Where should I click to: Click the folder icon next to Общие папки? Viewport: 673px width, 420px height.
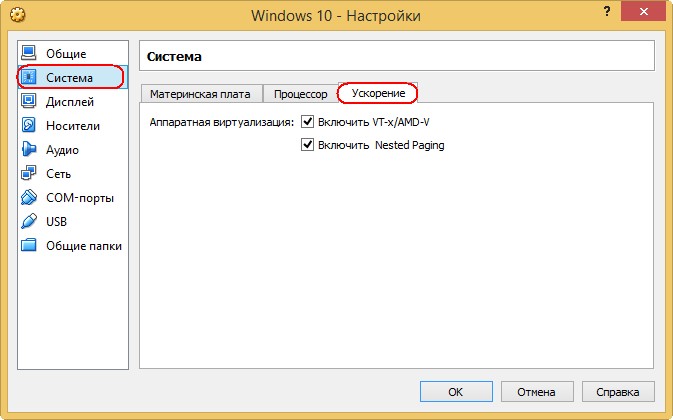point(29,245)
